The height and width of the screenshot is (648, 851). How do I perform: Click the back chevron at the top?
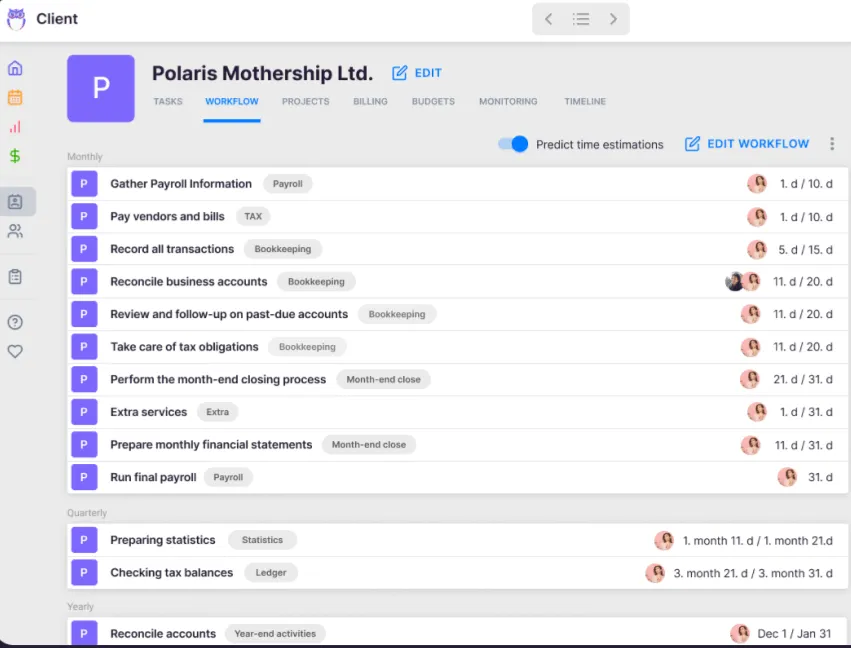548,18
